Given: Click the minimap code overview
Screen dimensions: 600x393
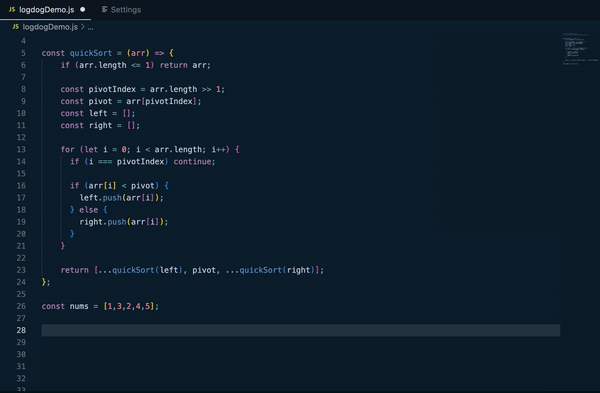Looking at the screenshot, I should (579, 49).
